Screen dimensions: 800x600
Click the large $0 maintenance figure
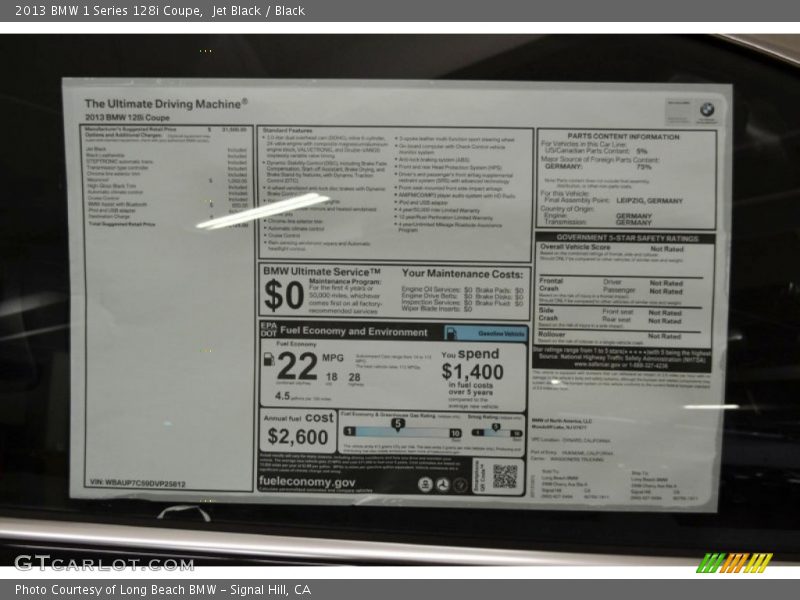click(284, 295)
